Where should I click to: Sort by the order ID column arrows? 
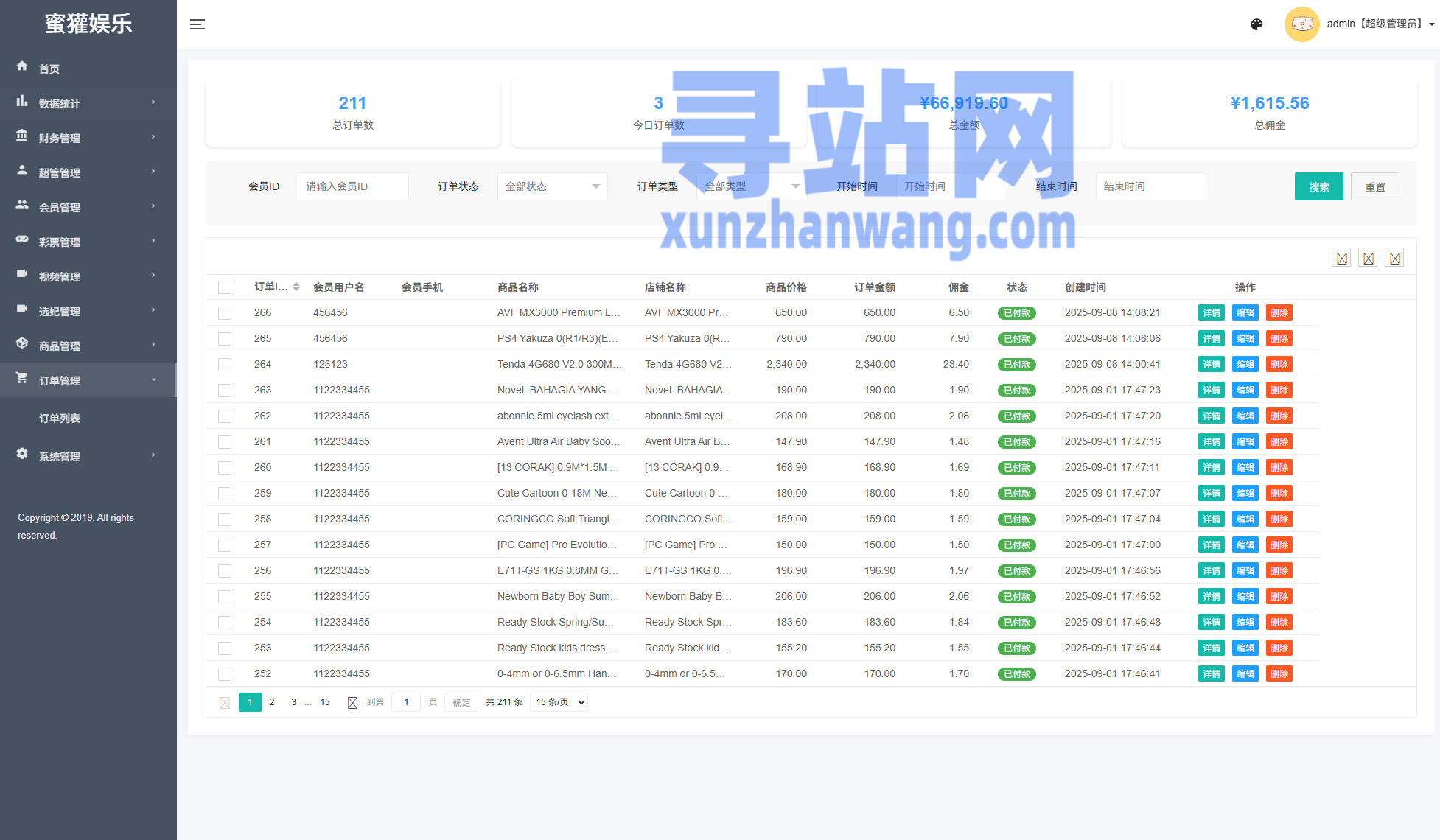tap(296, 287)
